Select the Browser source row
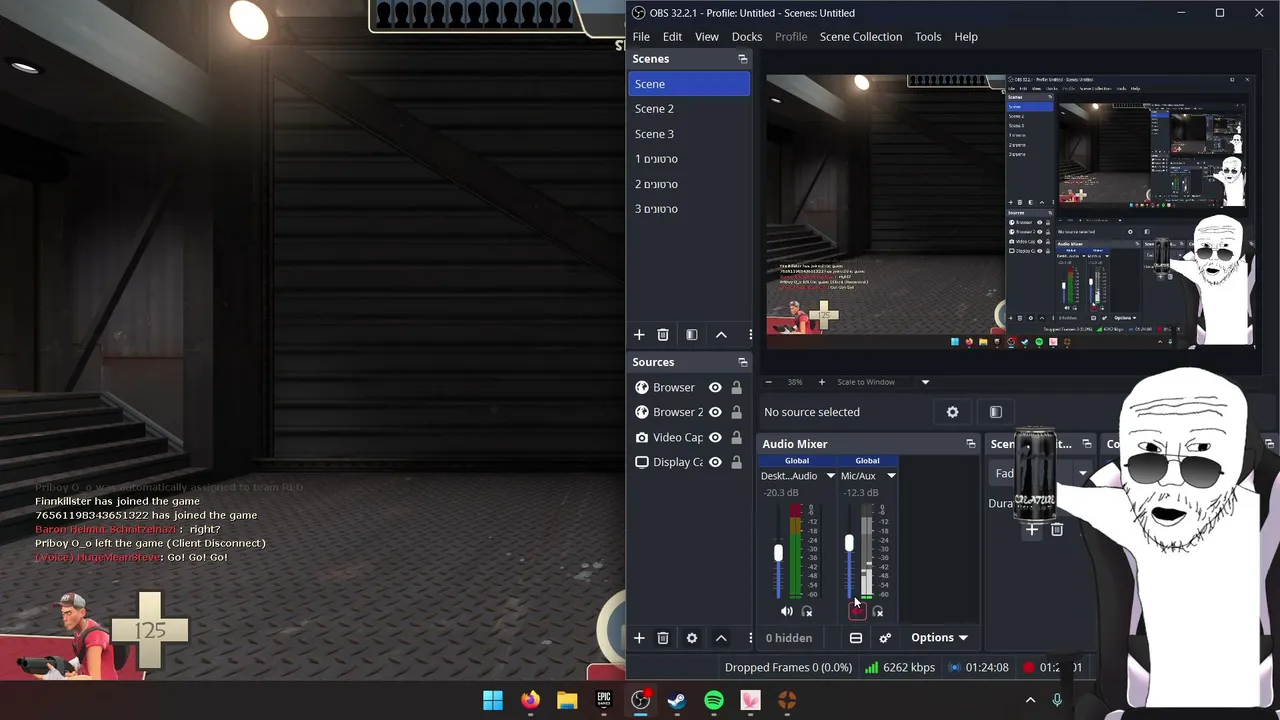Viewport: 1280px width, 720px height. 689,388
